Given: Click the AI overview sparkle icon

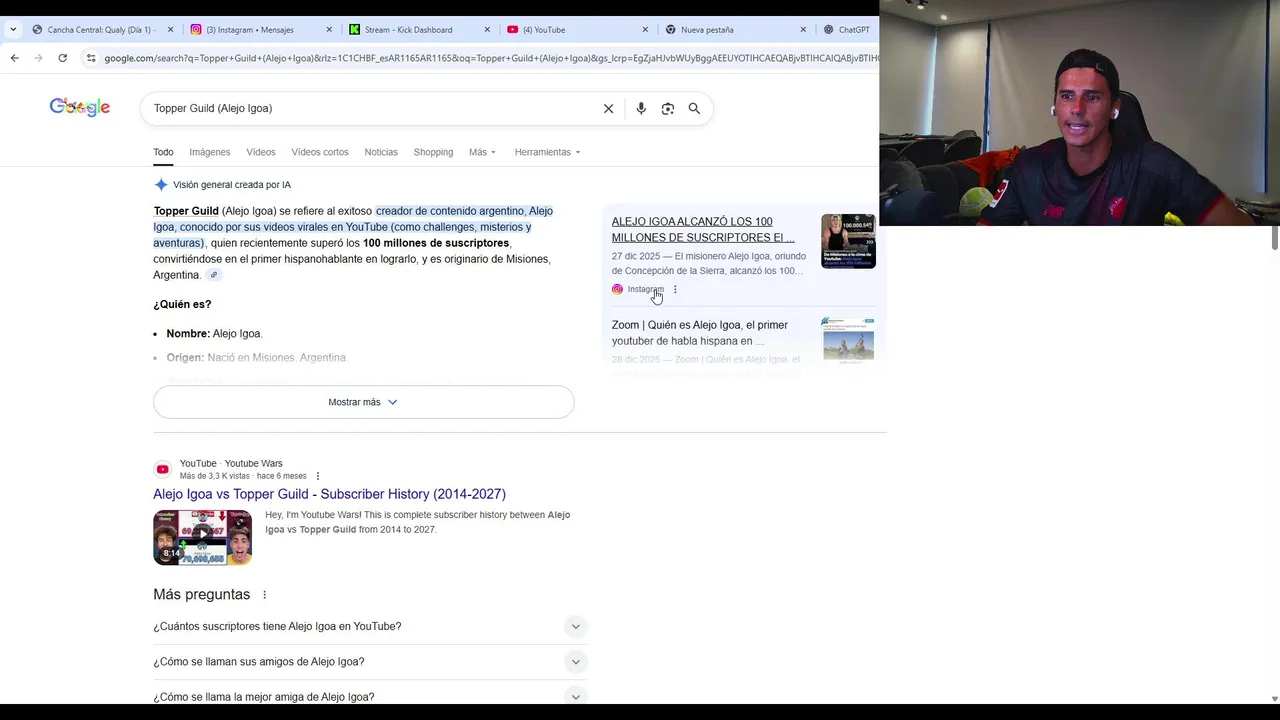Looking at the screenshot, I should pos(161,185).
